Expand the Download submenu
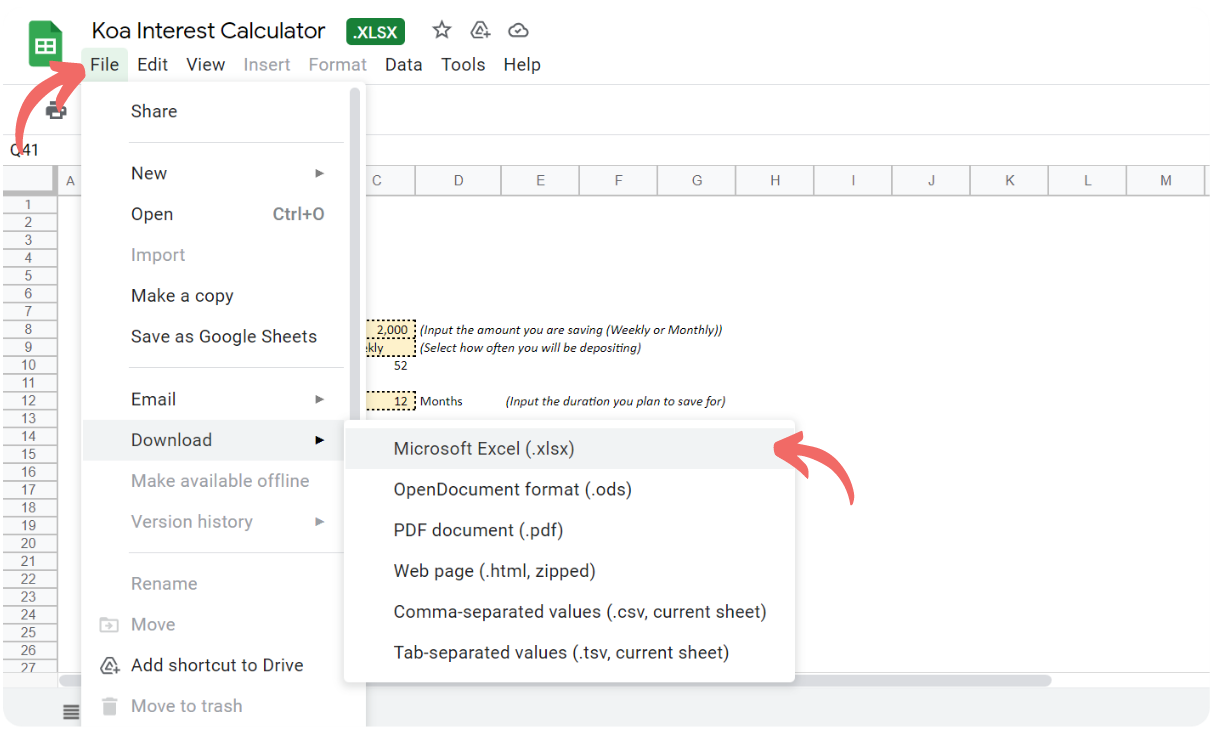The image size is (1210, 732). point(216,440)
